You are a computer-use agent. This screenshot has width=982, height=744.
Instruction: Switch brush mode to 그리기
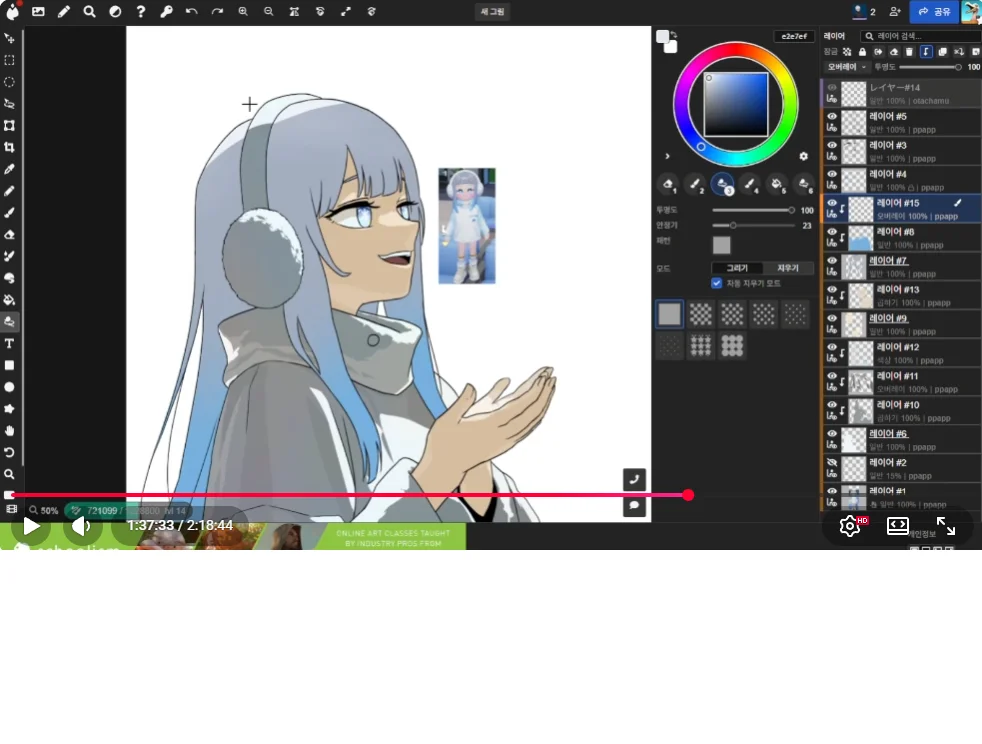(737, 268)
